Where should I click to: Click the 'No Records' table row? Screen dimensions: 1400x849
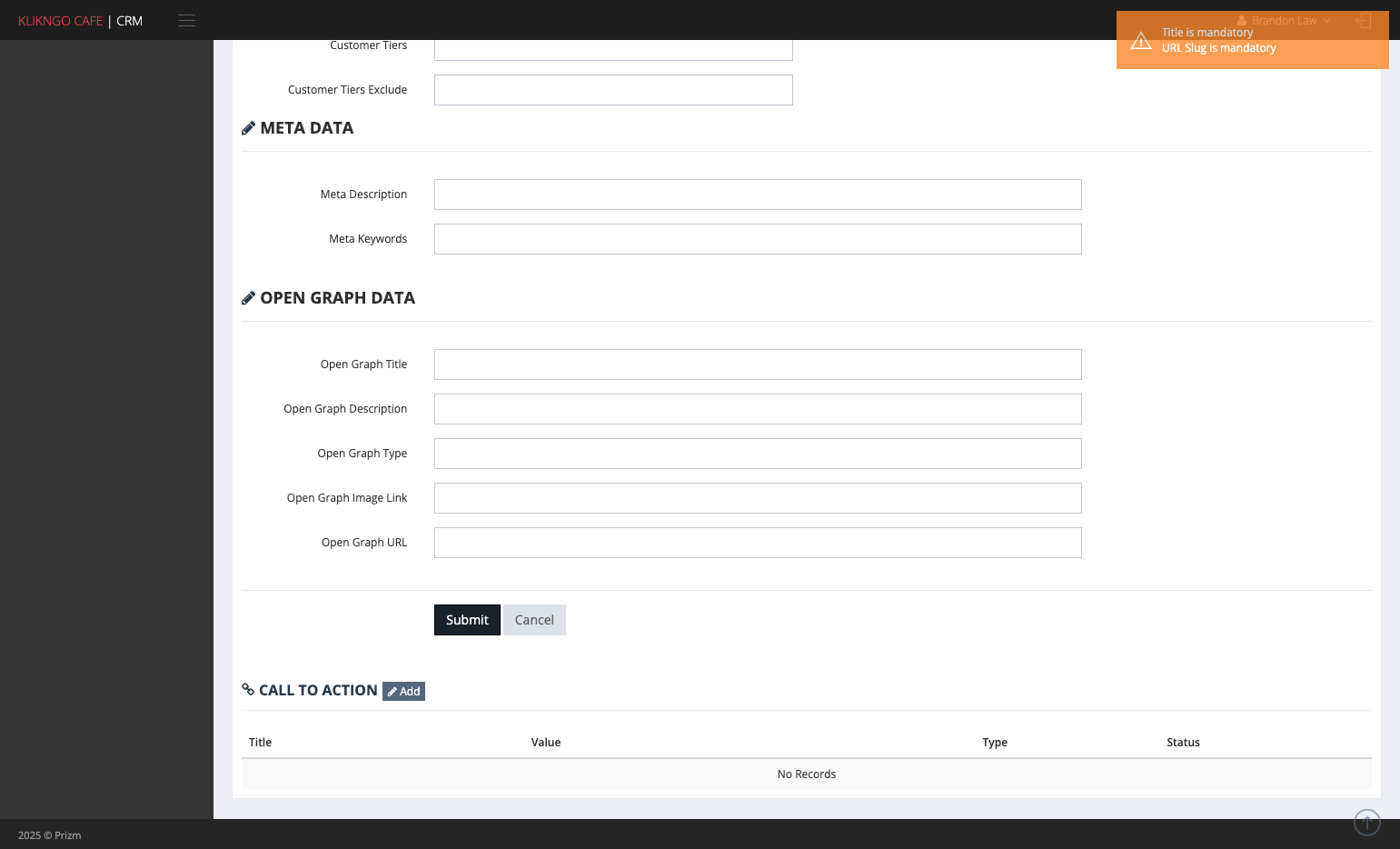coord(807,774)
